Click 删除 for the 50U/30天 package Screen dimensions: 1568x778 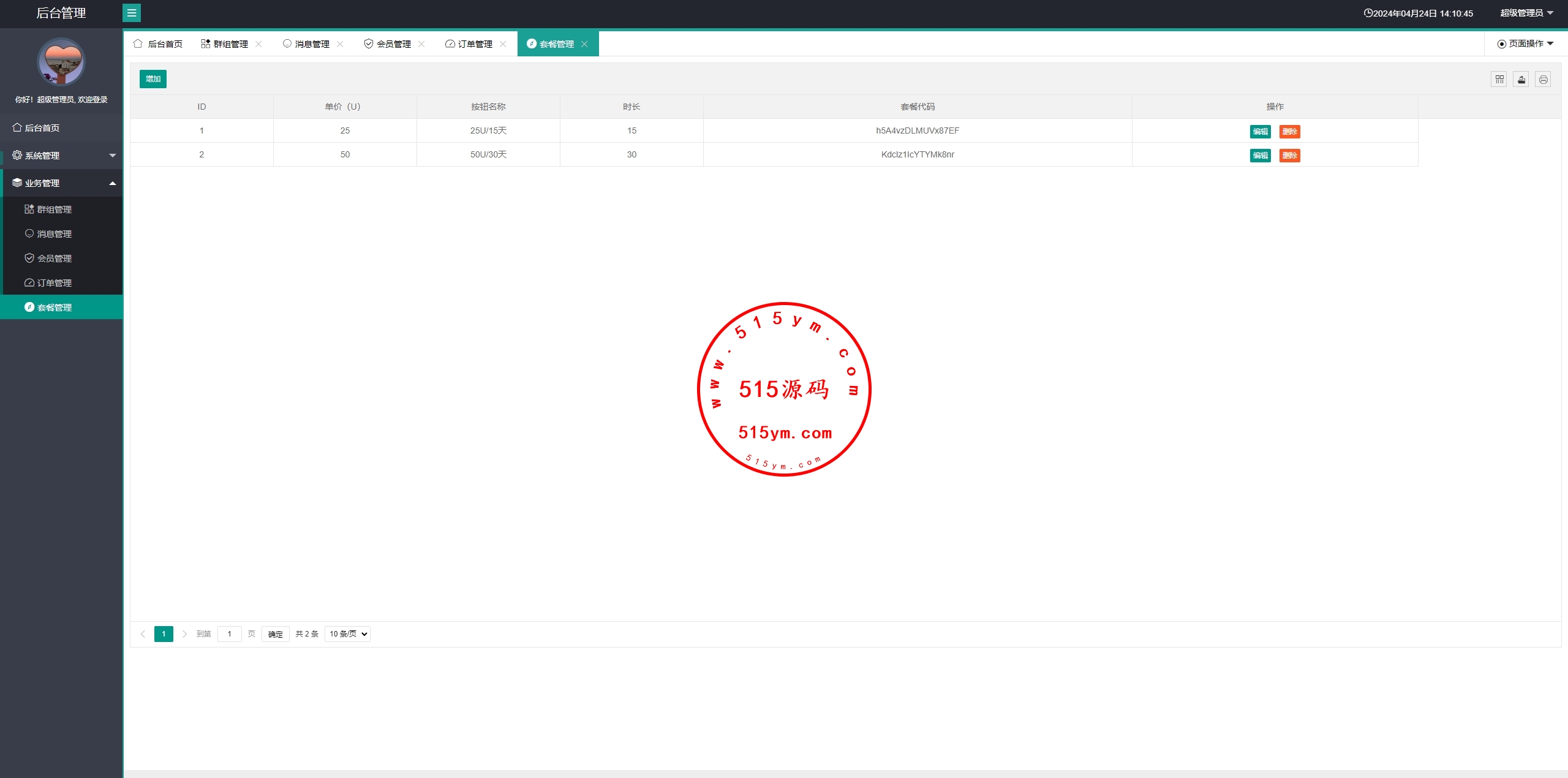point(1289,156)
